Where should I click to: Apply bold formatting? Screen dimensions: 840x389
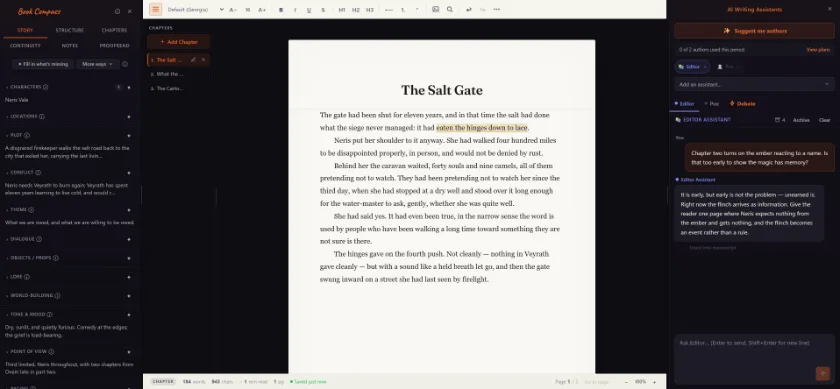click(x=281, y=10)
